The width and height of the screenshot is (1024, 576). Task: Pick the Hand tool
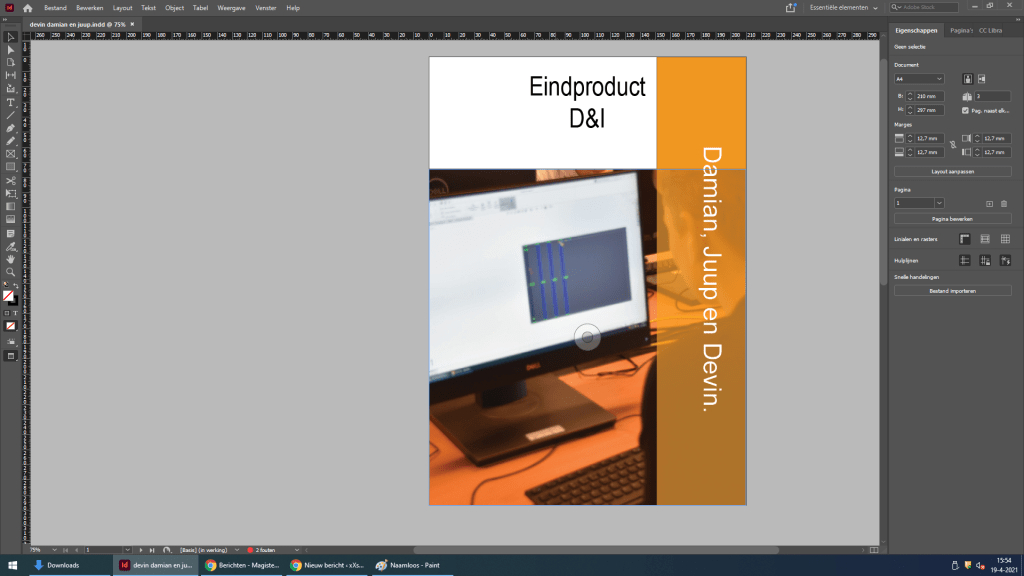point(11,259)
